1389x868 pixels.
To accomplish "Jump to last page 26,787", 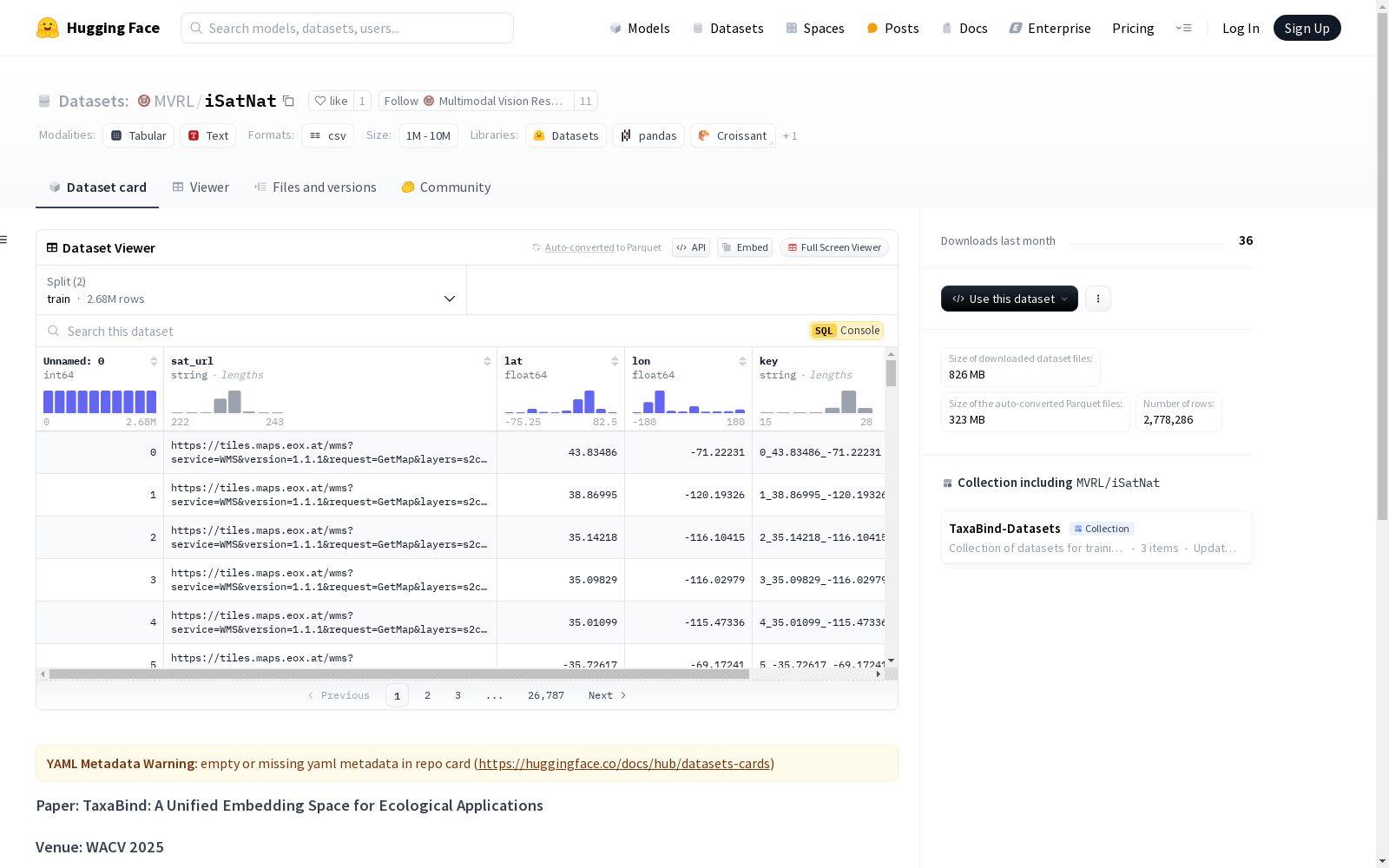I will [x=546, y=695].
